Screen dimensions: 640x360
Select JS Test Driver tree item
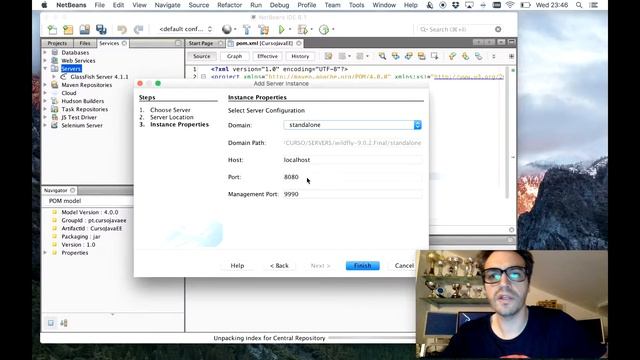tap(79, 117)
